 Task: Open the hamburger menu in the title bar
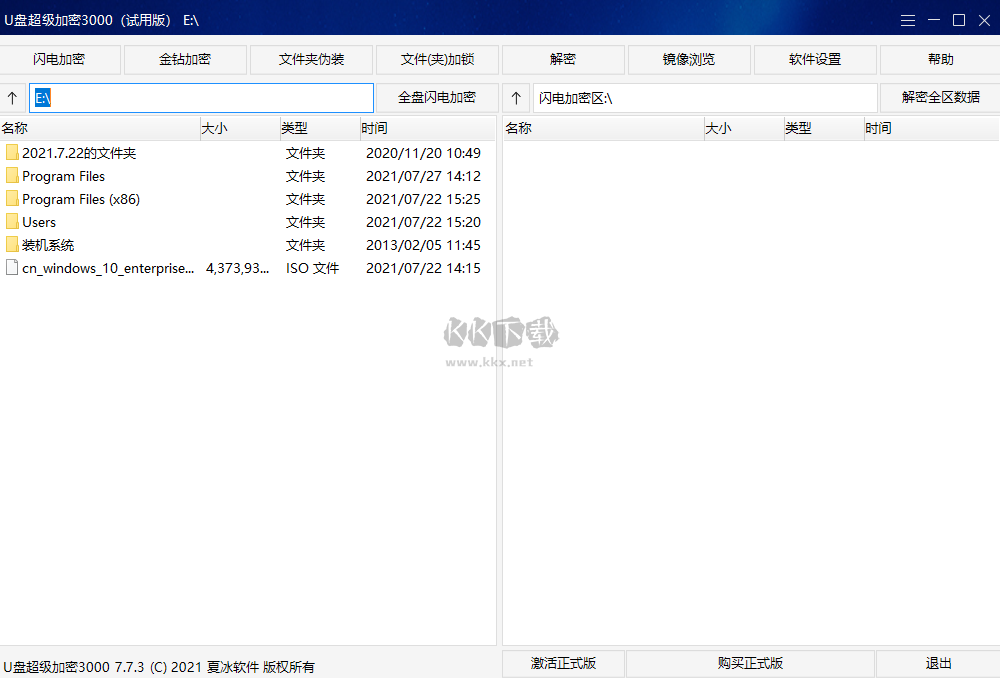[x=907, y=19]
